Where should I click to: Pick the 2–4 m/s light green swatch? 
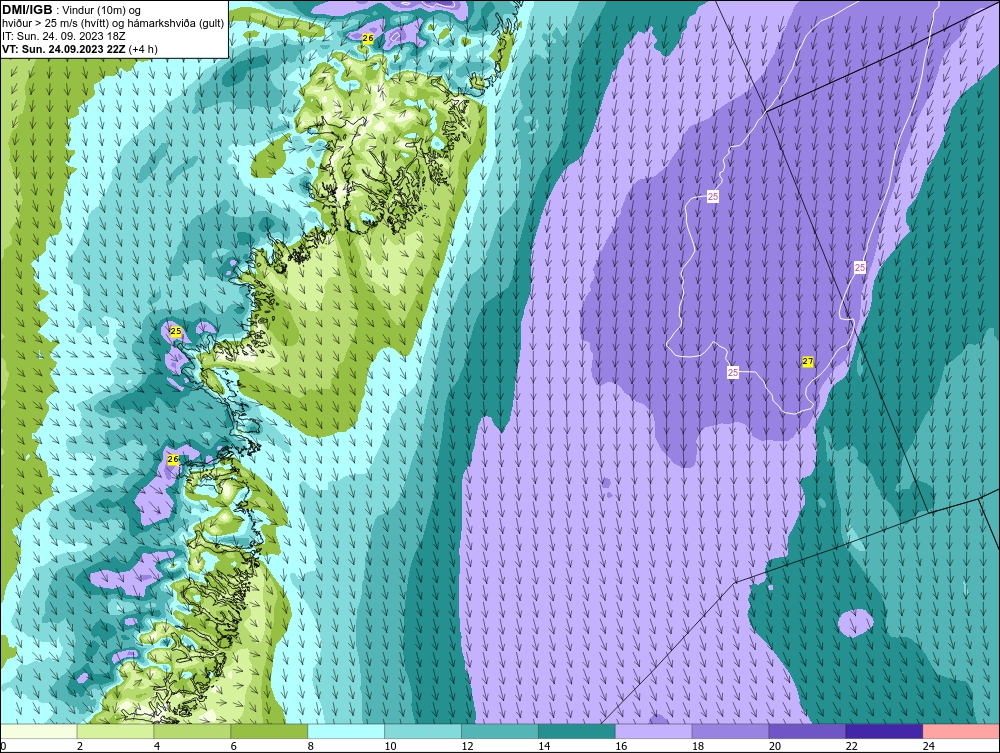(x=115, y=731)
